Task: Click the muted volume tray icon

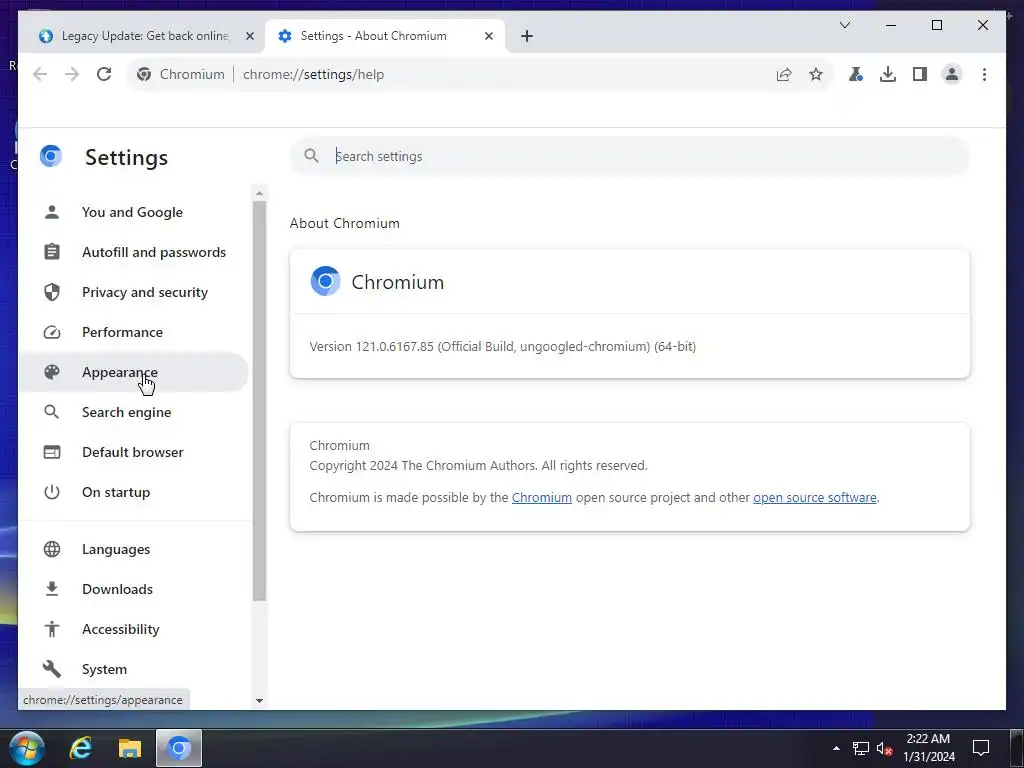Action: tap(884, 748)
